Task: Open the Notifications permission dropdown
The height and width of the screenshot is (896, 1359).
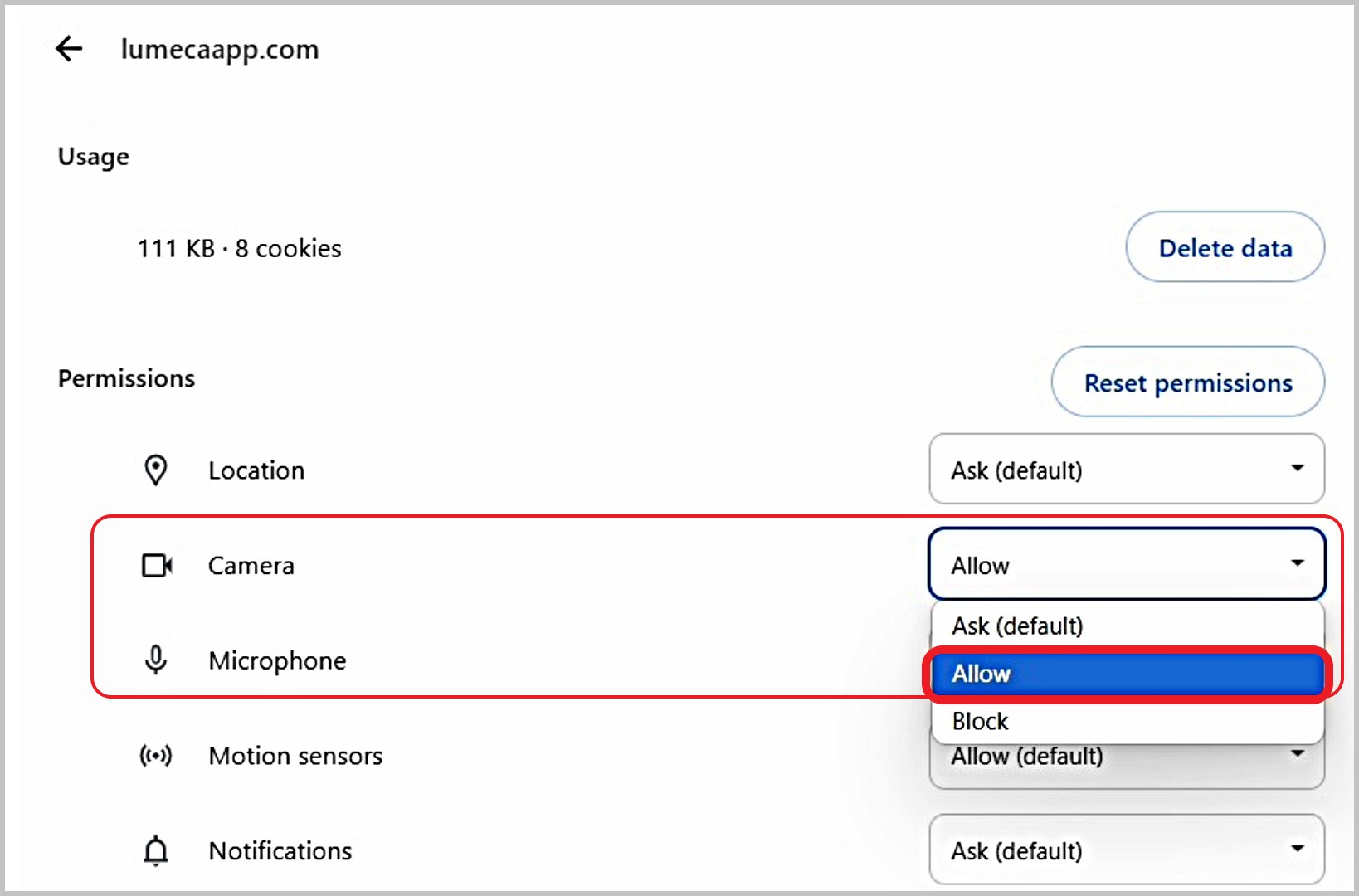Action: 1126,850
